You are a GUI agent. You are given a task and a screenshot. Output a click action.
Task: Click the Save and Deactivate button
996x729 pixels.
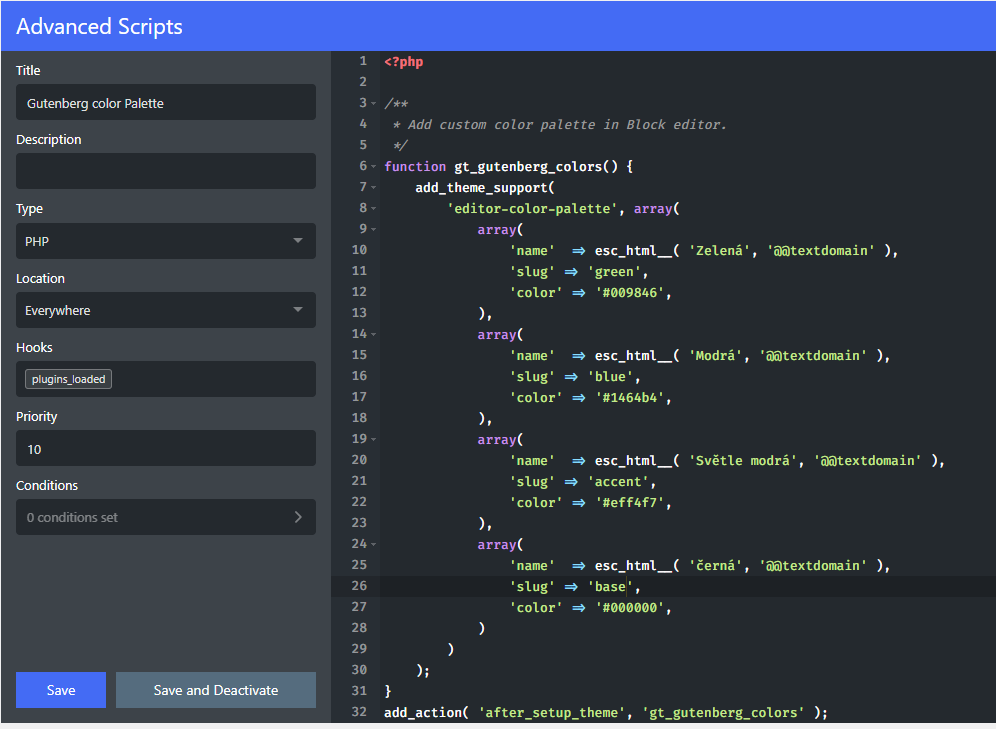click(x=216, y=690)
